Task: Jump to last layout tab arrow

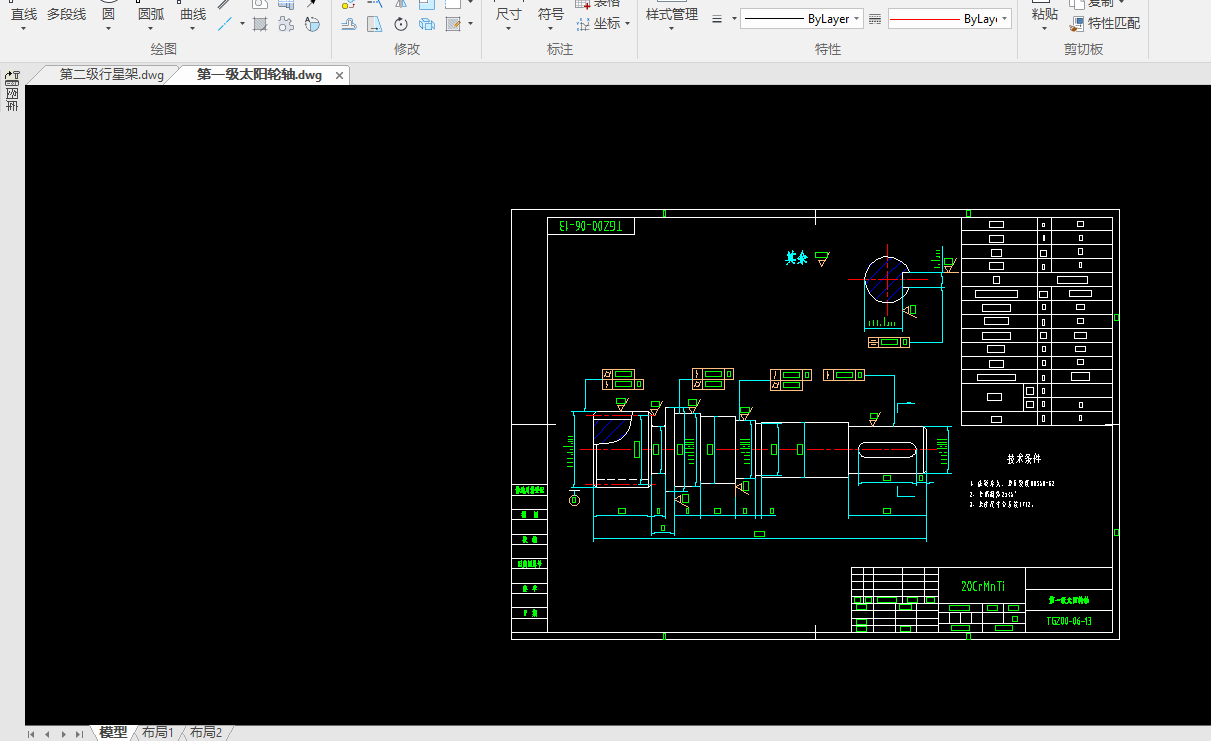Action: pos(80,734)
